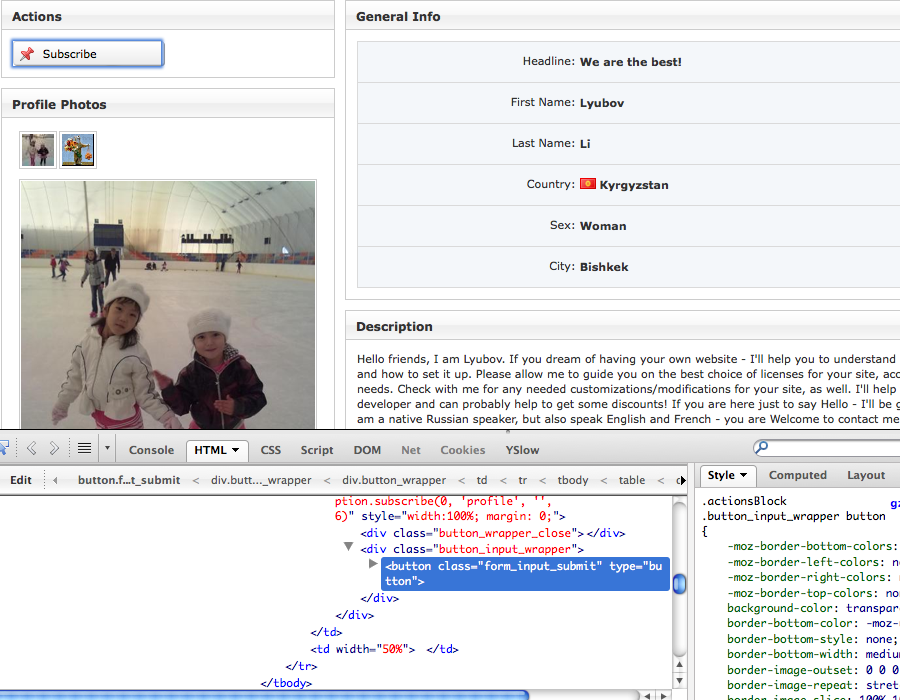
Task: Select the first profile photo thumbnail
Action: click(x=39, y=150)
